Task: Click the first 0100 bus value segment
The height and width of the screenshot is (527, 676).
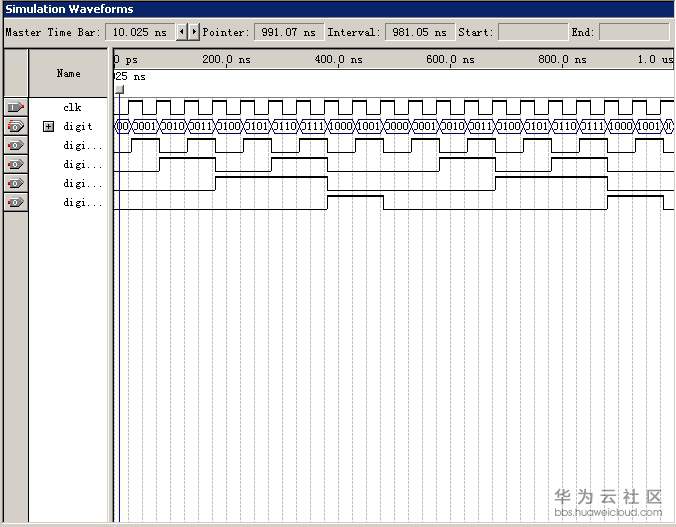Action: point(229,126)
